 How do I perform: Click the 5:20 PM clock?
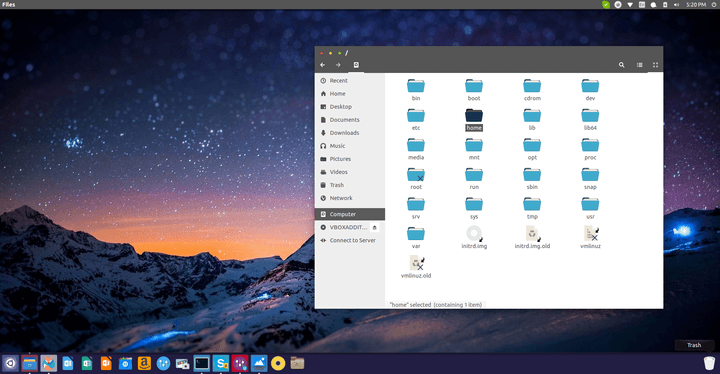pyautogui.click(x=696, y=5)
